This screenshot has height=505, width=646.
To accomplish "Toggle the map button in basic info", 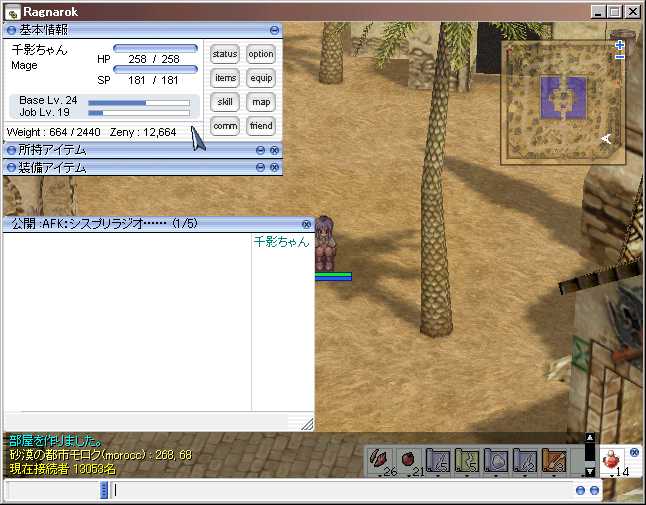I will pyautogui.click(x=261, y=102).
